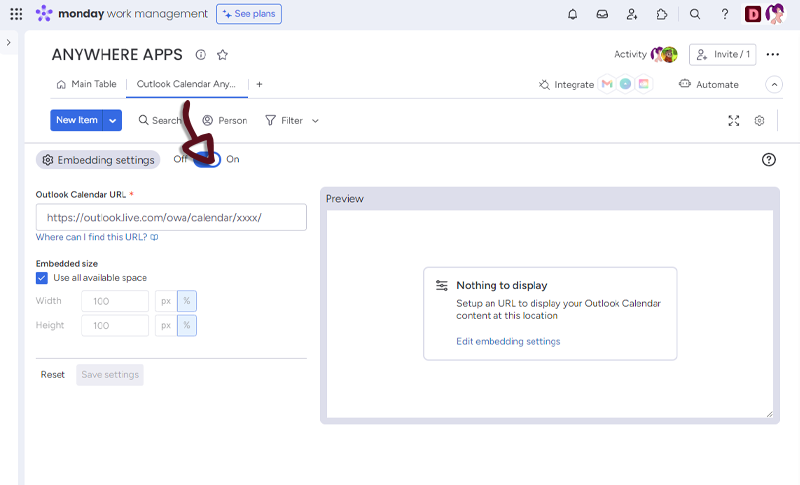
Task: Click the Outlook Calendar URL field
Action: pyautogui.click(x=171, y=217)
